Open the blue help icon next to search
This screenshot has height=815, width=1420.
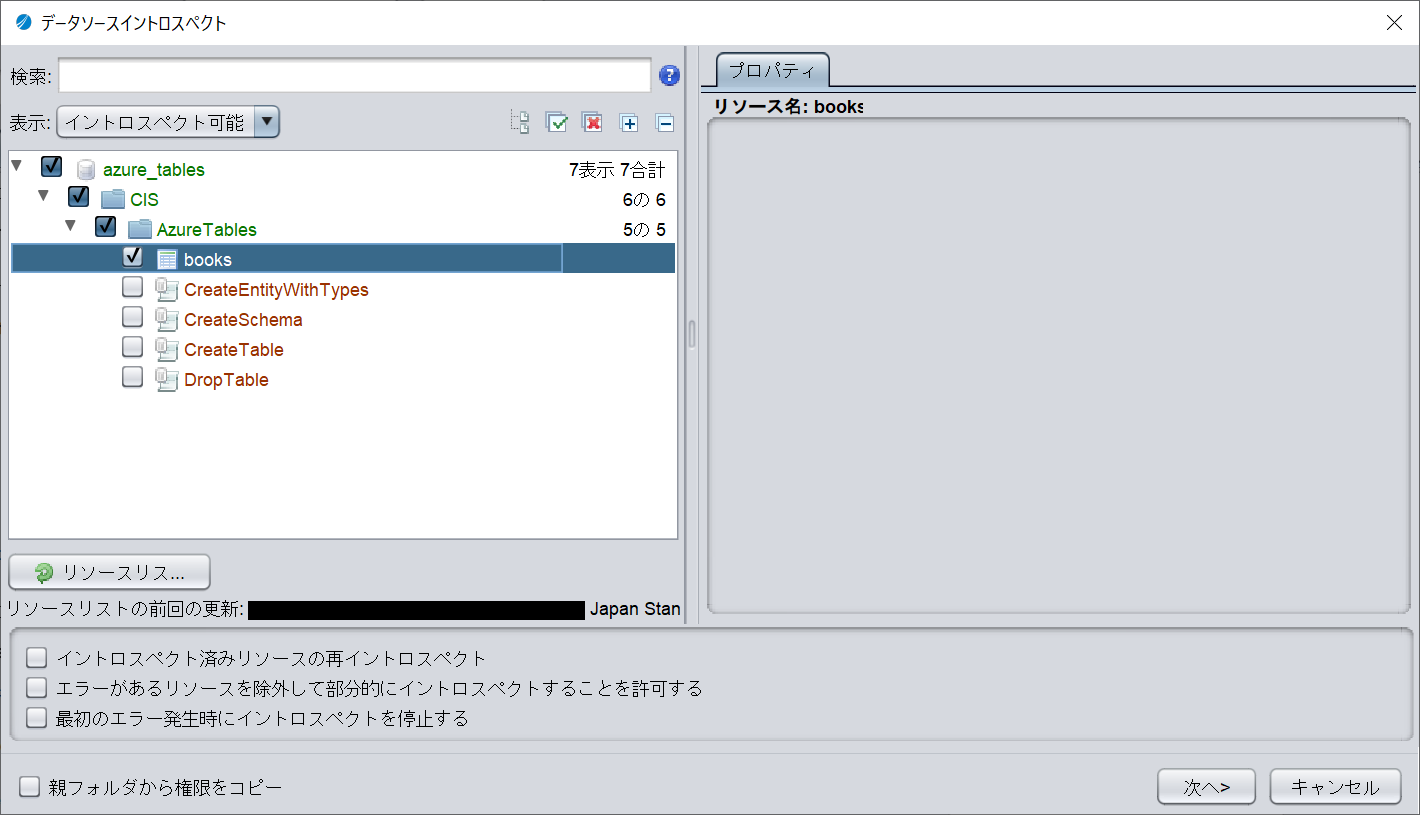click(669, 75)
